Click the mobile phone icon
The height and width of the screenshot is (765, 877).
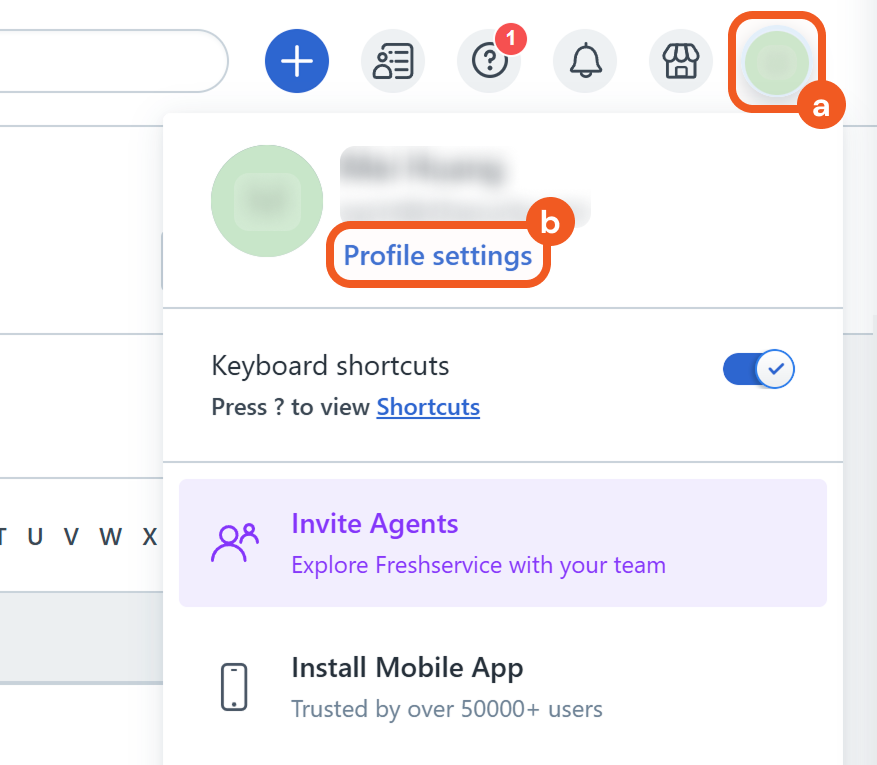click(234, 687)
